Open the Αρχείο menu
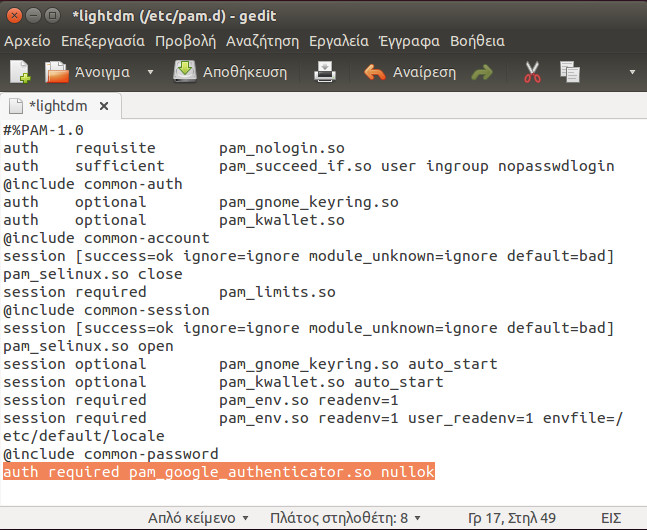The height and width of the screenshot is (530, 647). click(28, 41)
